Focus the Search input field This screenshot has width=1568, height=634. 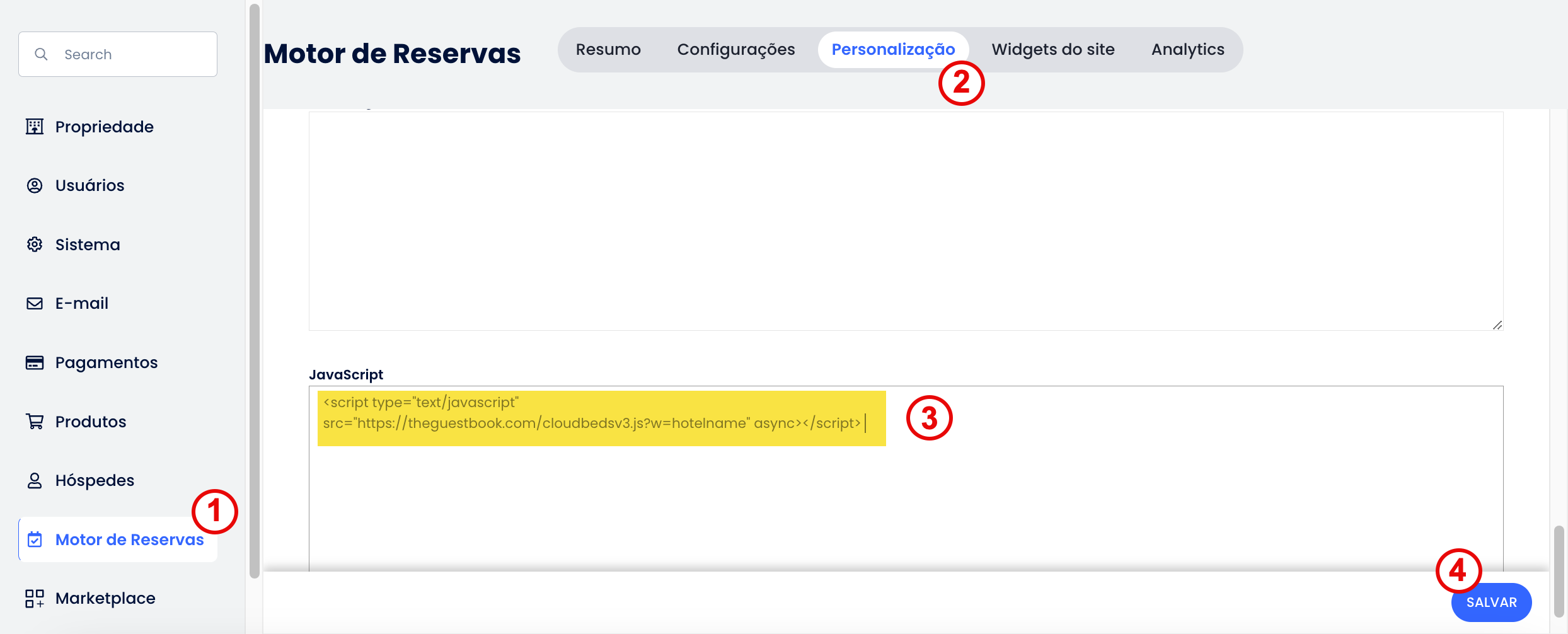(118, 54)
